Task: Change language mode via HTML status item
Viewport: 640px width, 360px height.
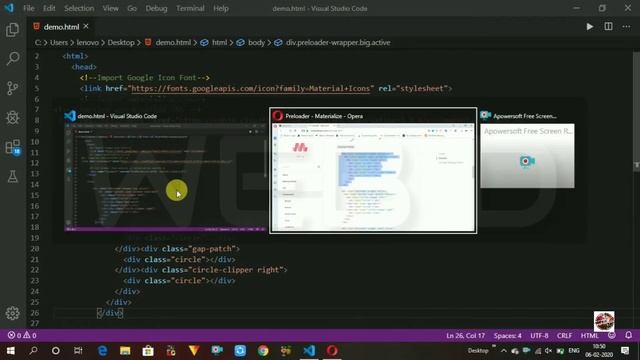Action: coord(589,336)
